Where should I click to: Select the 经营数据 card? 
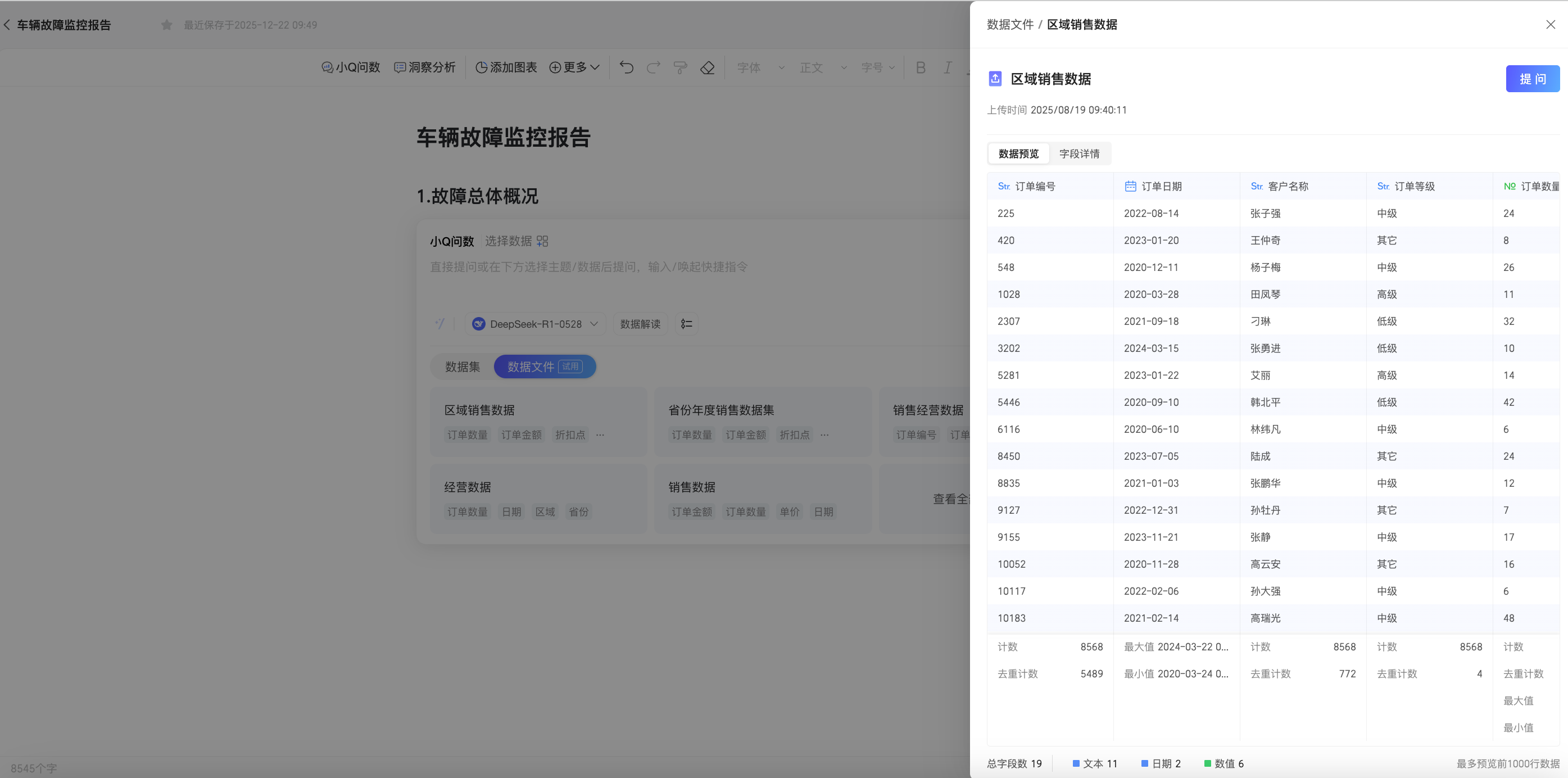[538, 499]
